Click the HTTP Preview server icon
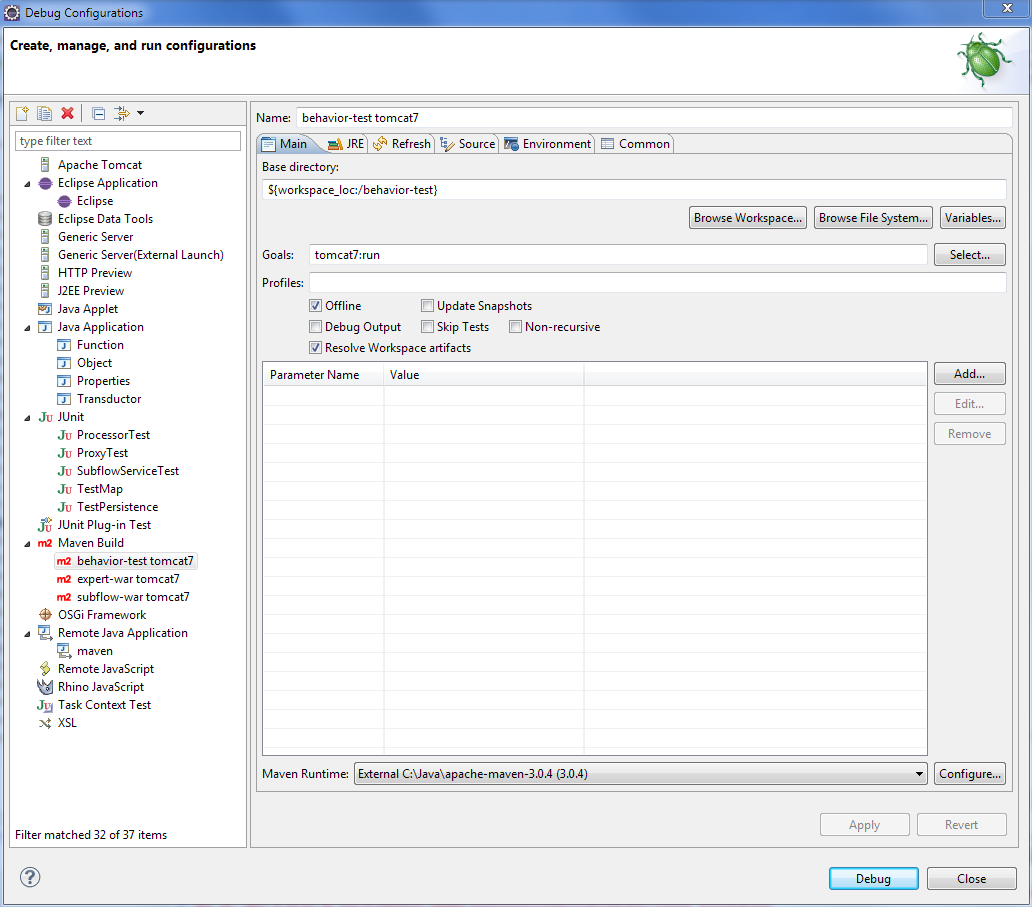 (x=45, y=272)
